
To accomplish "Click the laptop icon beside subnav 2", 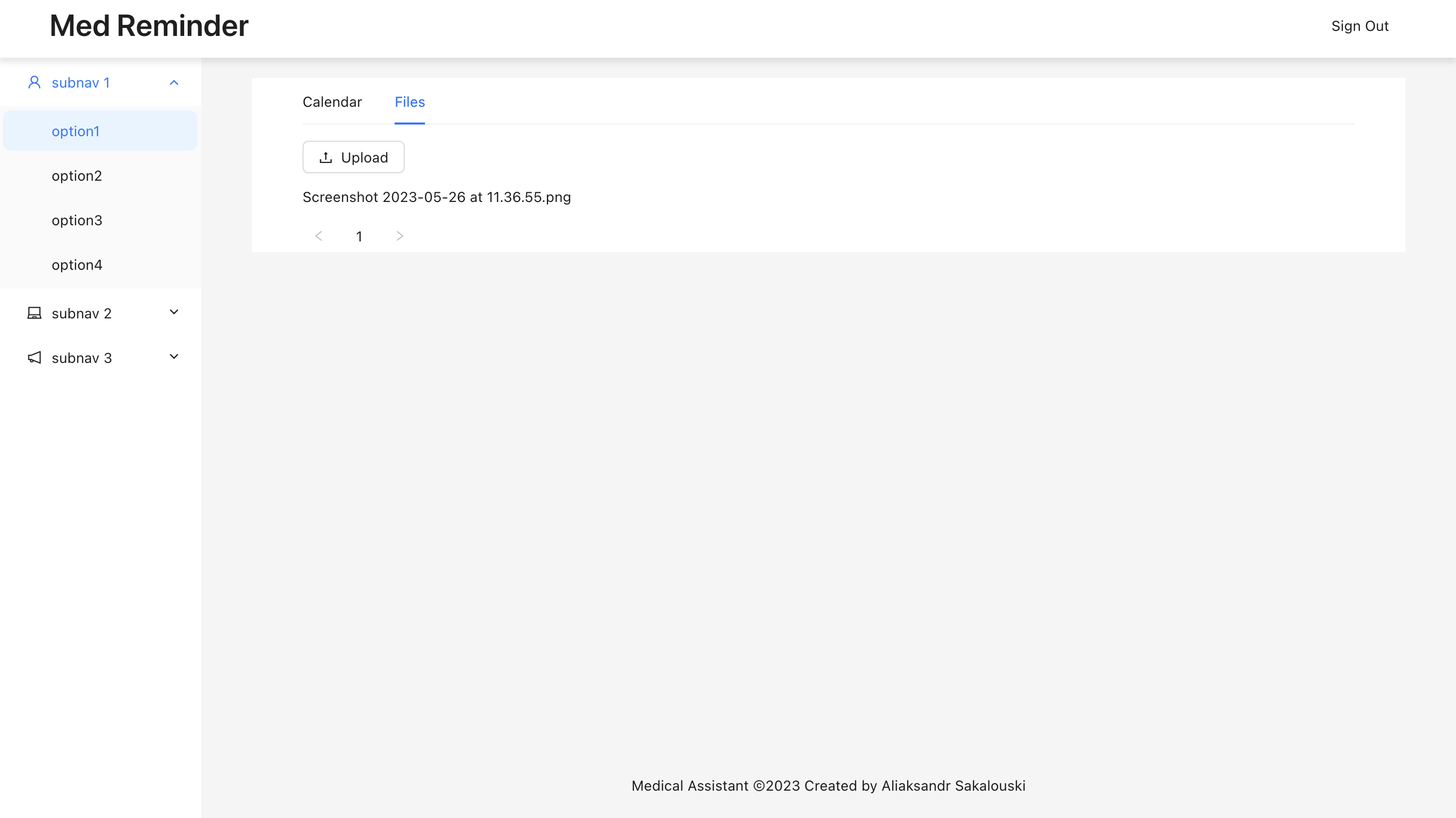I will (x=34, y=313).
